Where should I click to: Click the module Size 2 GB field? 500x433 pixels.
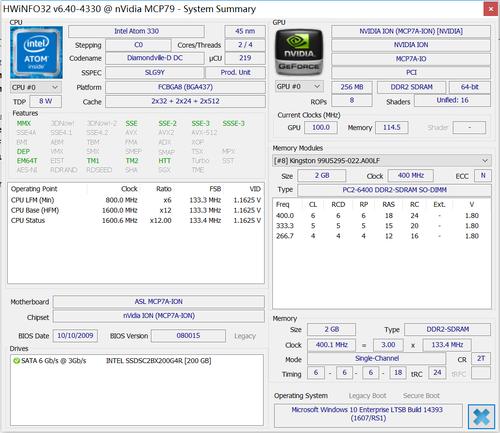pos(322,175)
